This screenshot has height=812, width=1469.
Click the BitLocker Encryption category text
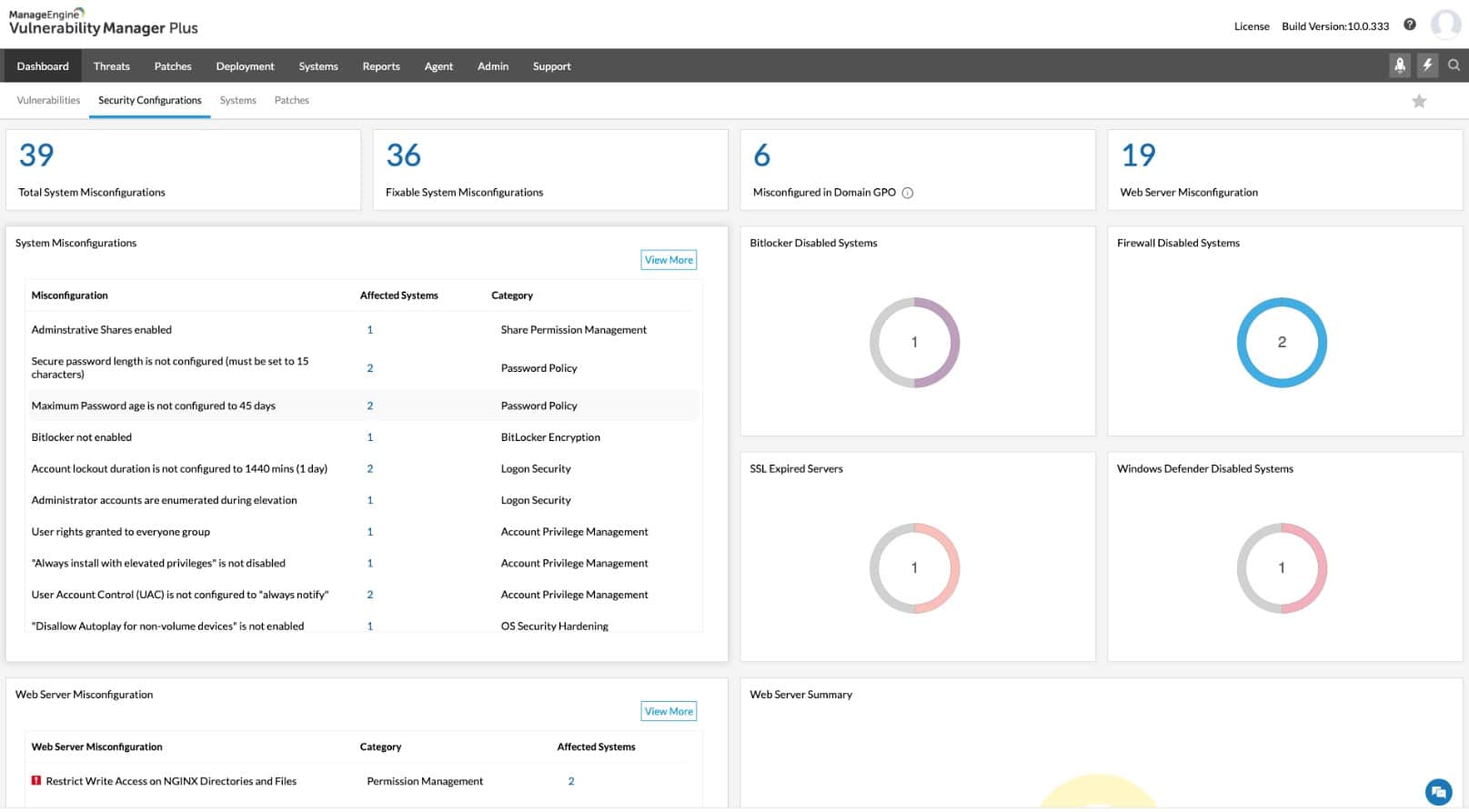550,437
